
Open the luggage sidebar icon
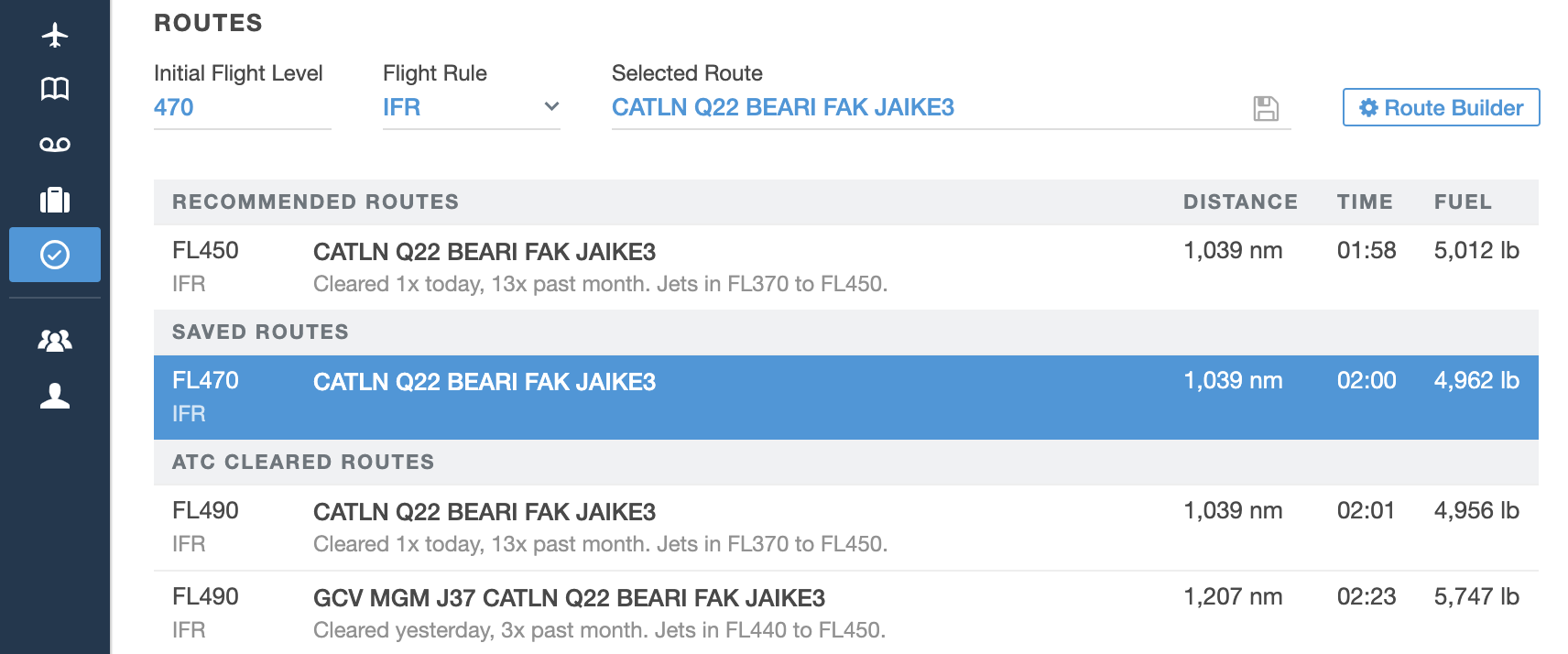click(55, 200)
